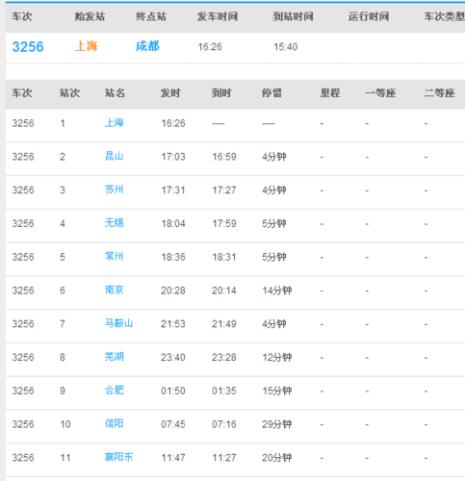
Task: Select 5分钟 stop duration in 无锡 row
Action: 274,223
